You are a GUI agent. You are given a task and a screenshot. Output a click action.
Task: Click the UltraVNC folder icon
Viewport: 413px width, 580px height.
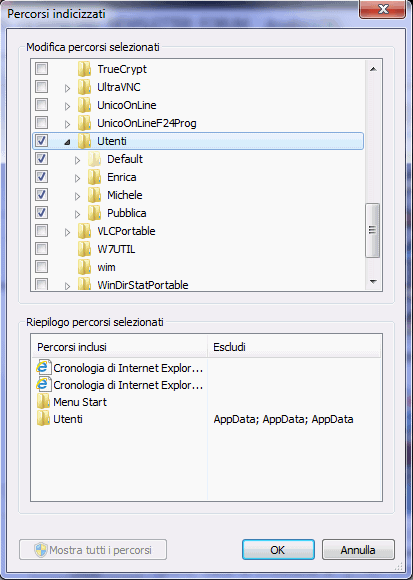click(x=84, y=87)
